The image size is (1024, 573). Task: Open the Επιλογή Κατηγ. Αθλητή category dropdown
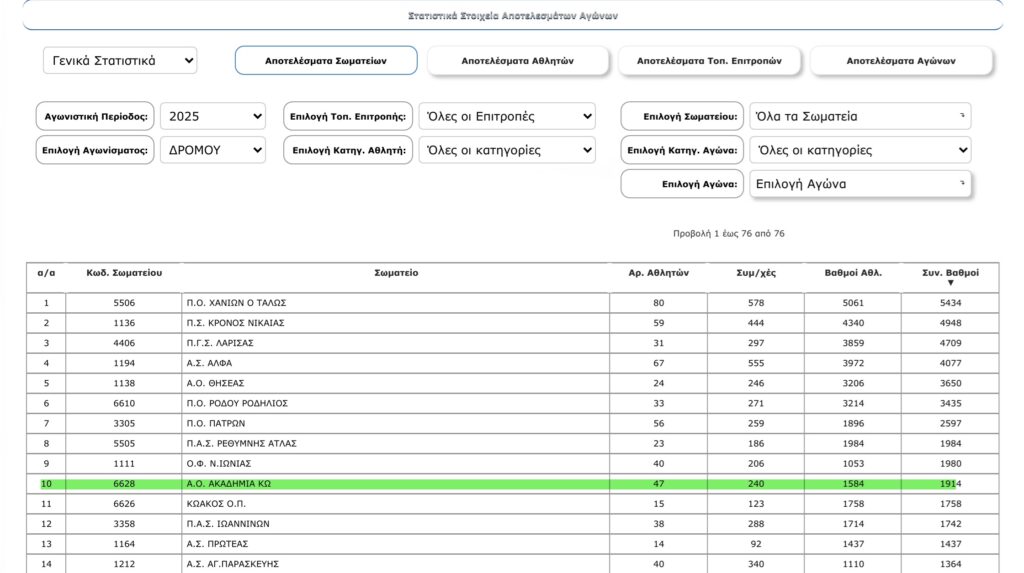tap(507, 151)
